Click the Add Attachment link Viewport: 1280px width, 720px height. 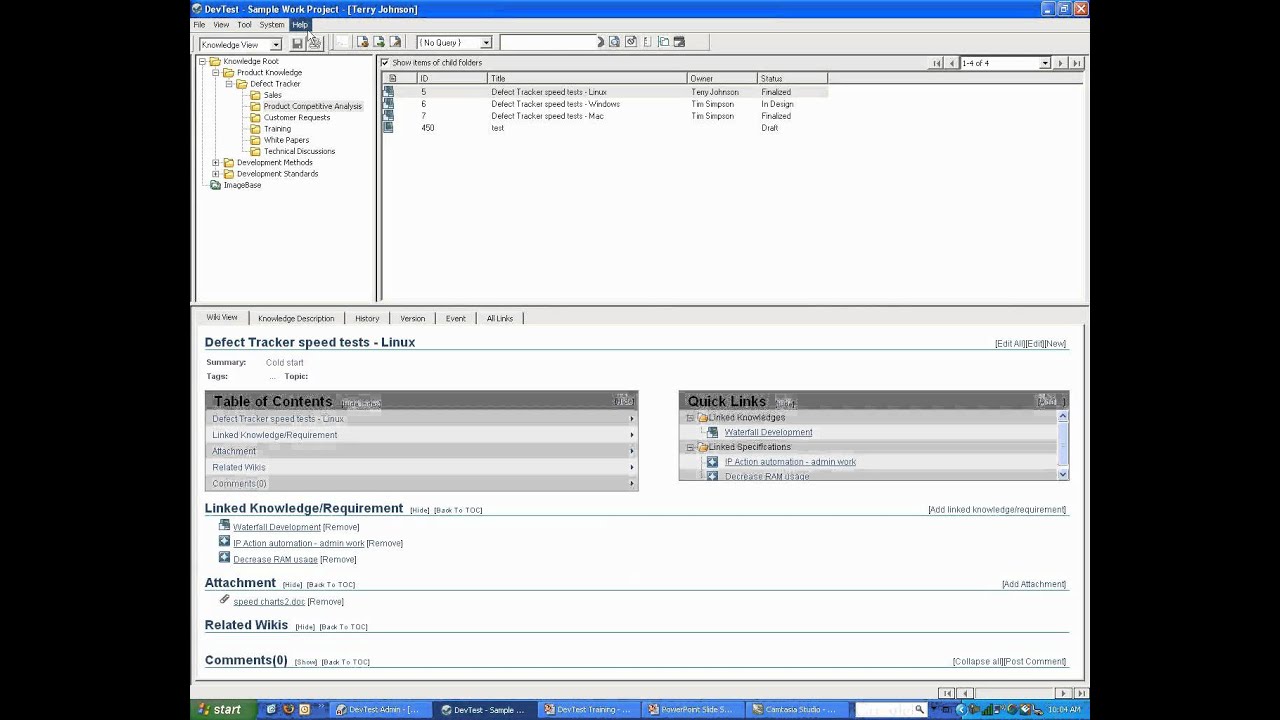click(1034, 584)
